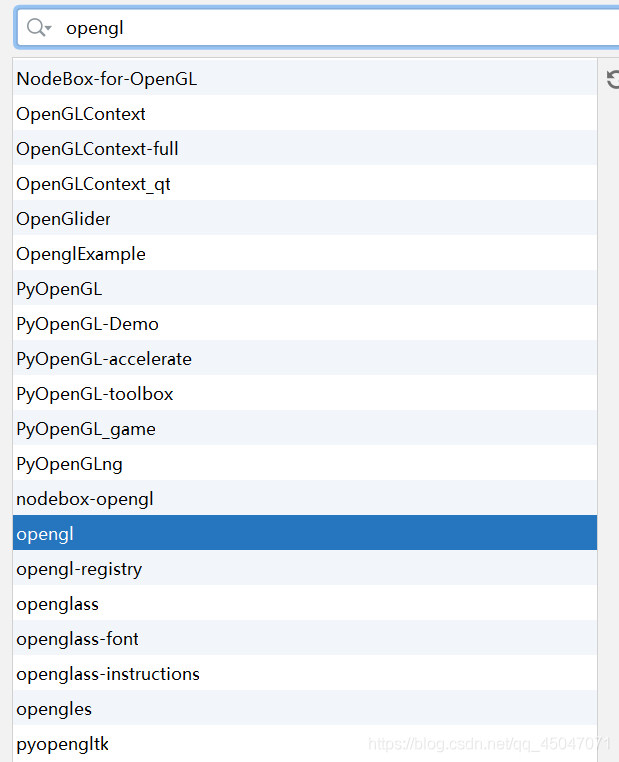Click the highlighted opengl package row
Viewport: 619px width, 762px height.
click(305, 534)
